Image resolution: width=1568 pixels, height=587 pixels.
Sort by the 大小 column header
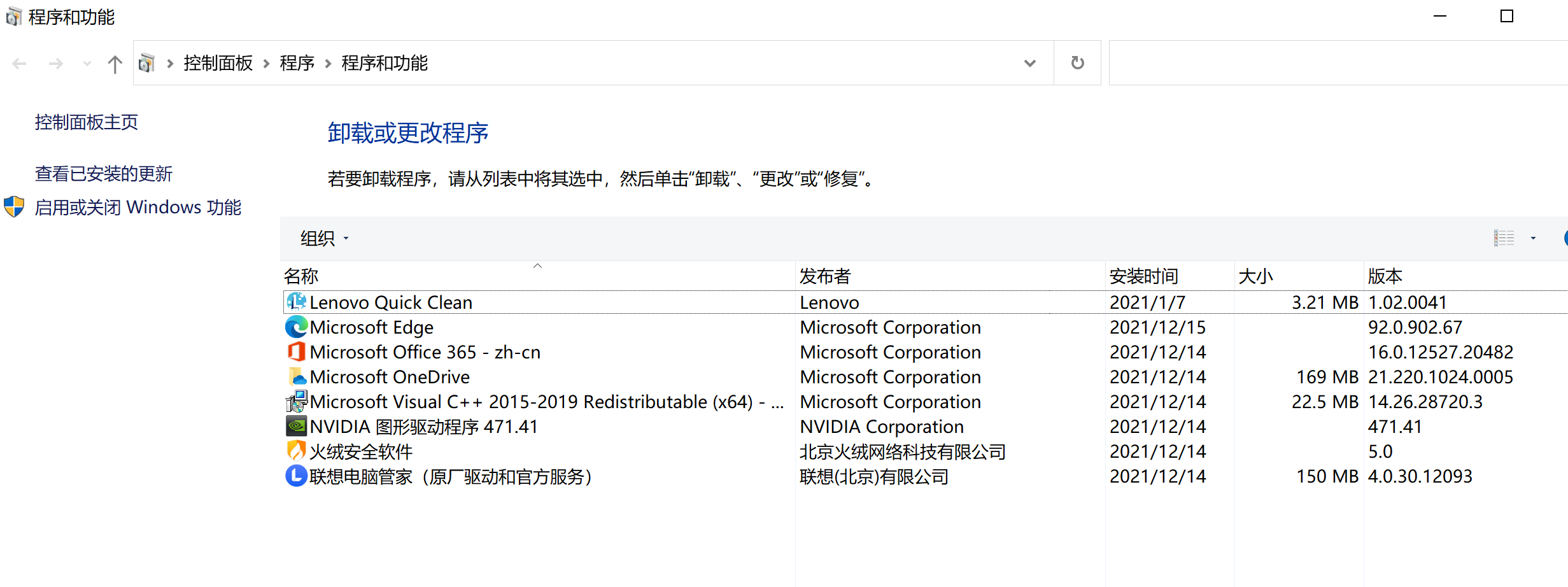pyautogui.click(x=1299, y=276)
